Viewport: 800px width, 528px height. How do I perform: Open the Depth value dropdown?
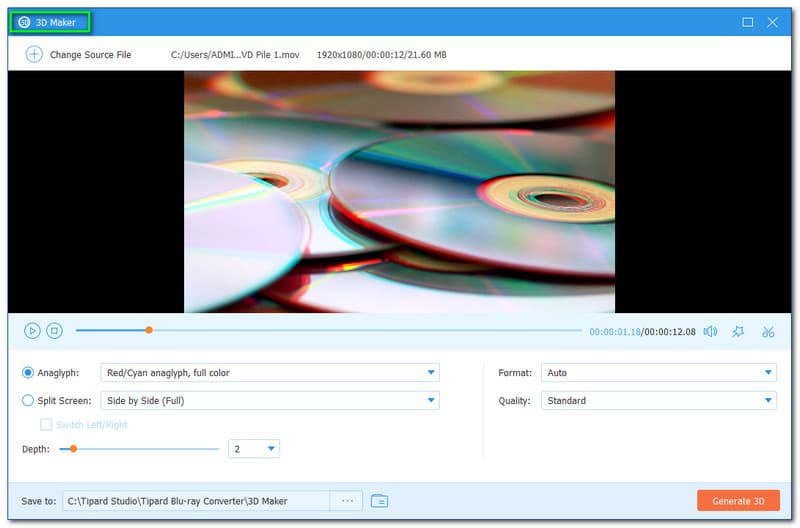click(254, 449)
